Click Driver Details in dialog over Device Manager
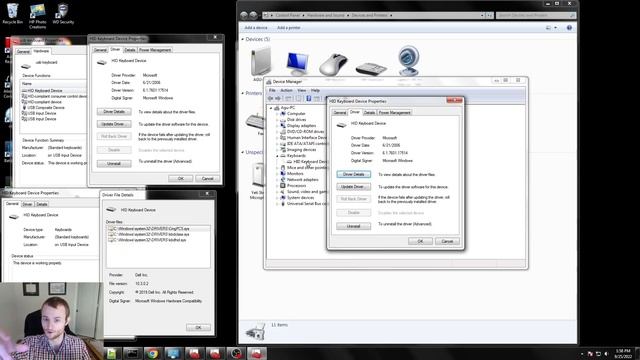 353,174
